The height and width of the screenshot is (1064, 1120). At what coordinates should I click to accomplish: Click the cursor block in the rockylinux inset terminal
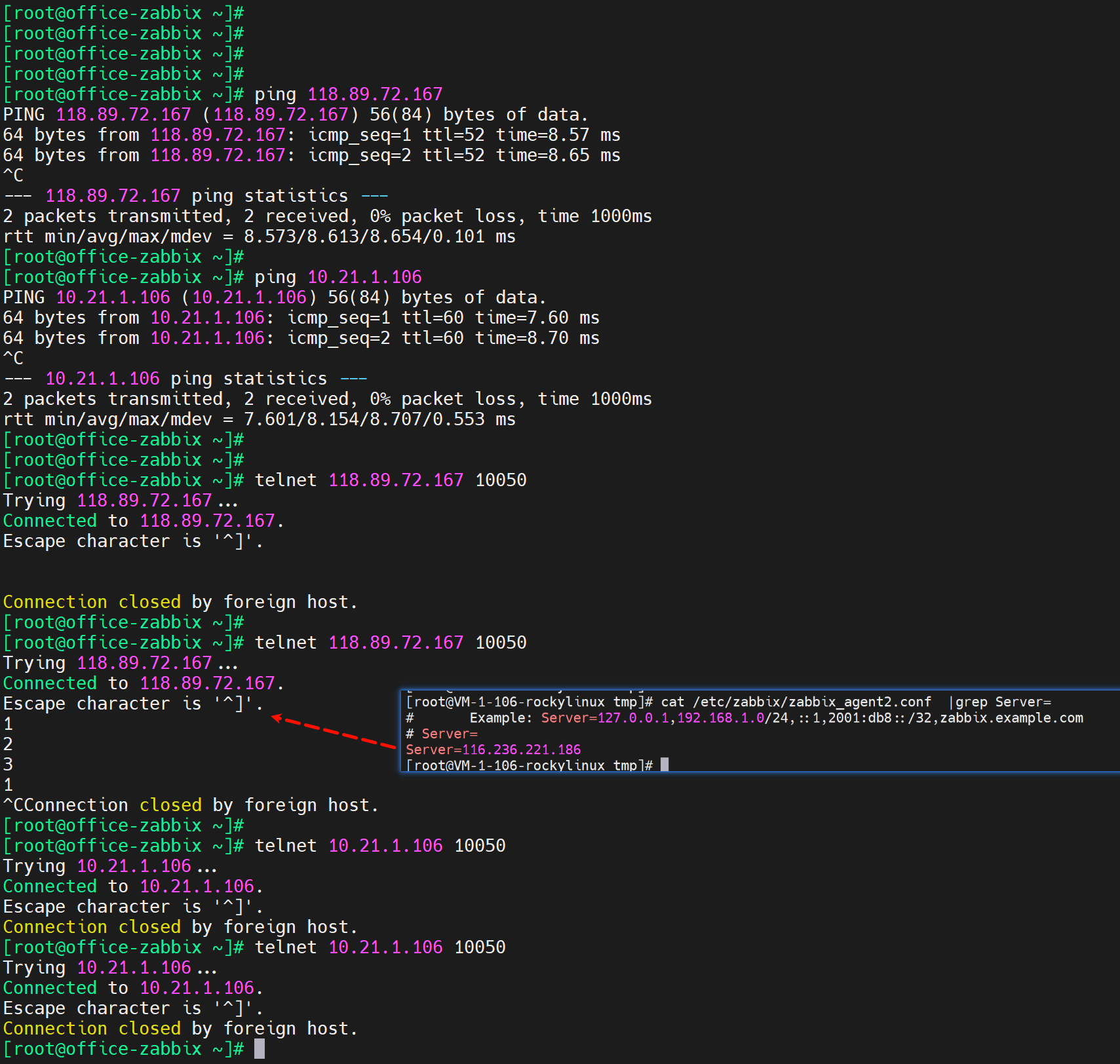(x=665, y=765)
